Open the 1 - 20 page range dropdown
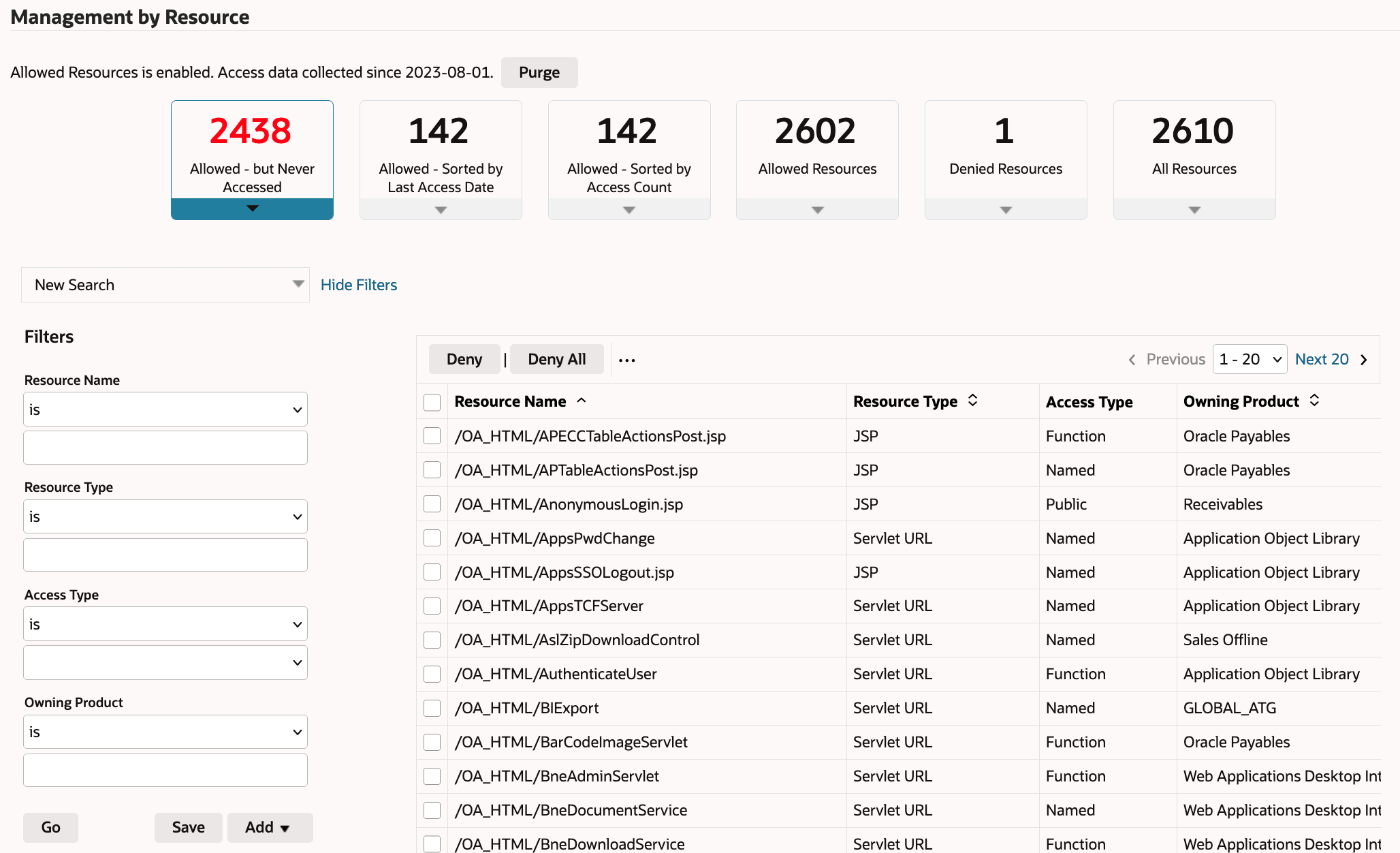The width and height of the screenshot is (1400, 853). click(1250, 359)
